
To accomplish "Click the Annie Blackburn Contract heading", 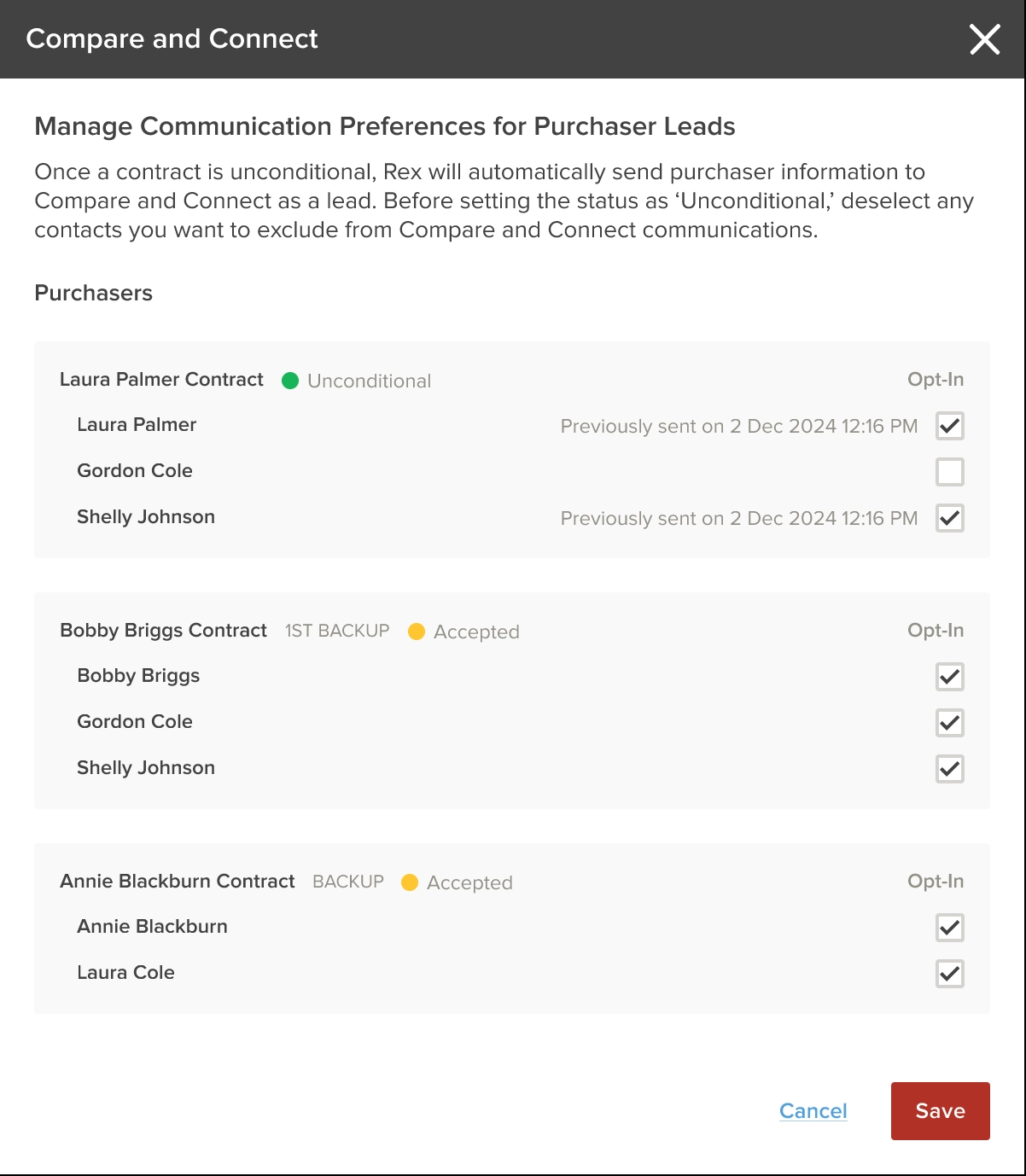I will point(178,882).
